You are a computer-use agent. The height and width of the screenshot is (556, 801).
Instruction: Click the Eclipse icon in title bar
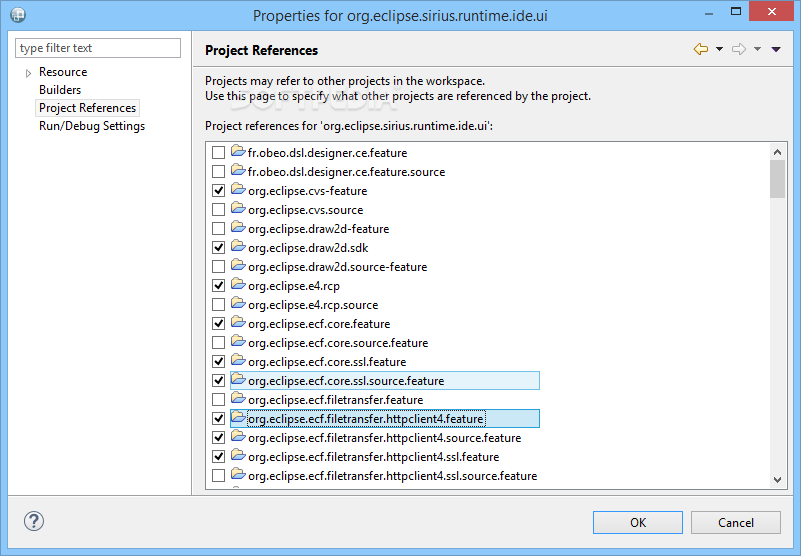coord(18,14)
